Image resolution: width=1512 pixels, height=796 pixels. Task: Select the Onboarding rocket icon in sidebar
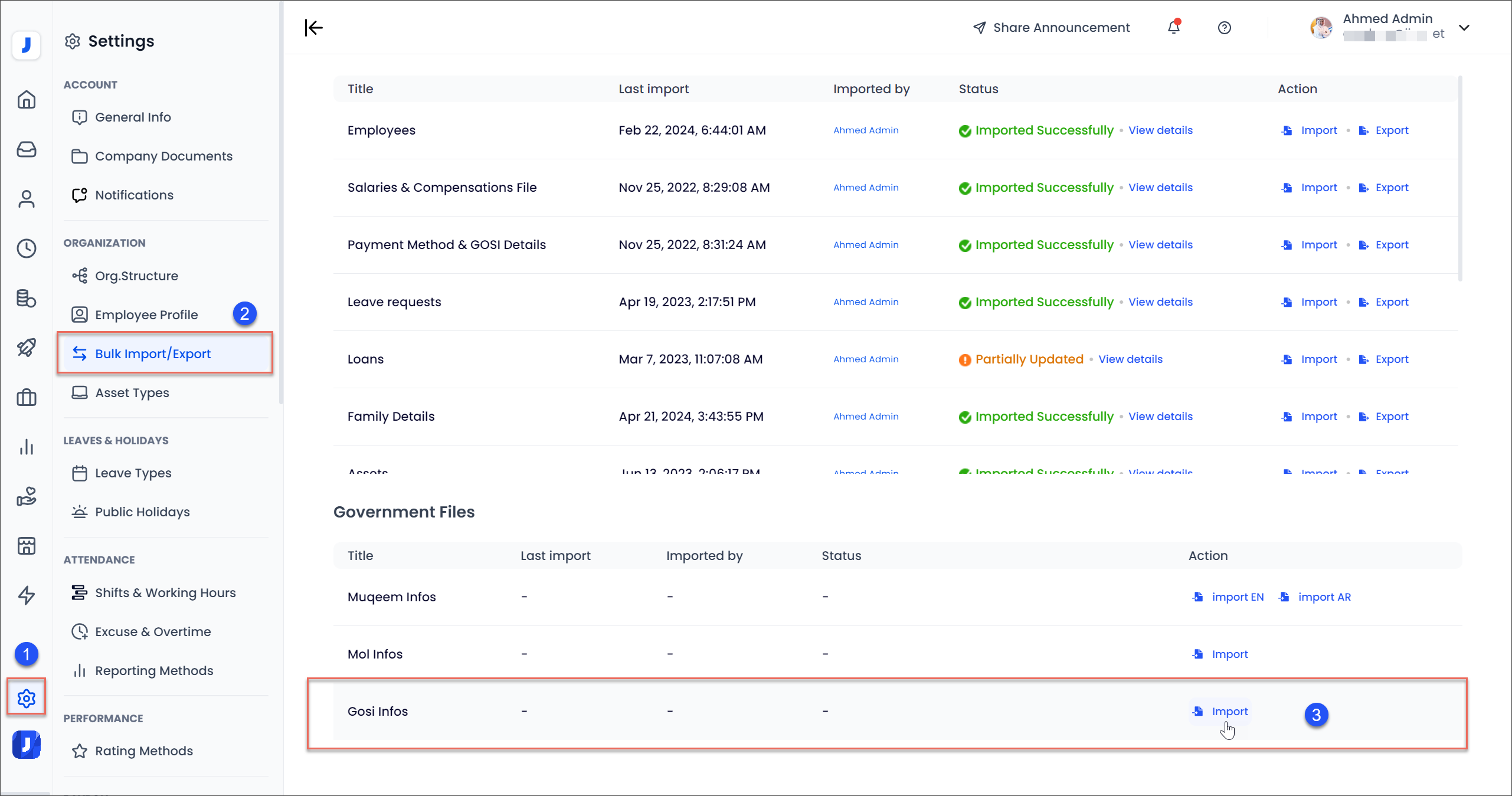(x=27, y=348)
